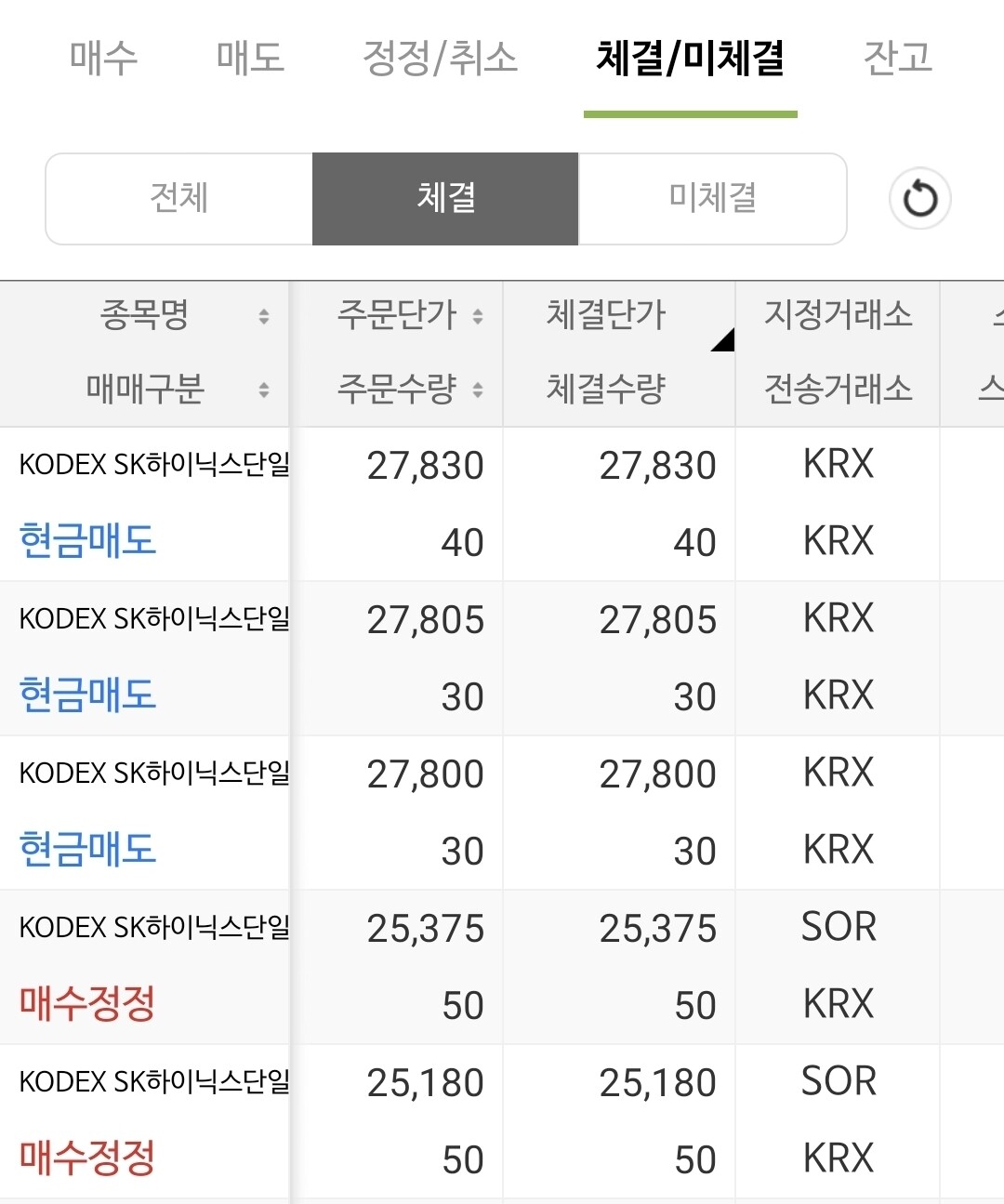Select the 체결/미체결 tab
This screenshot has width=1004, height=1204.
[691, 58]
